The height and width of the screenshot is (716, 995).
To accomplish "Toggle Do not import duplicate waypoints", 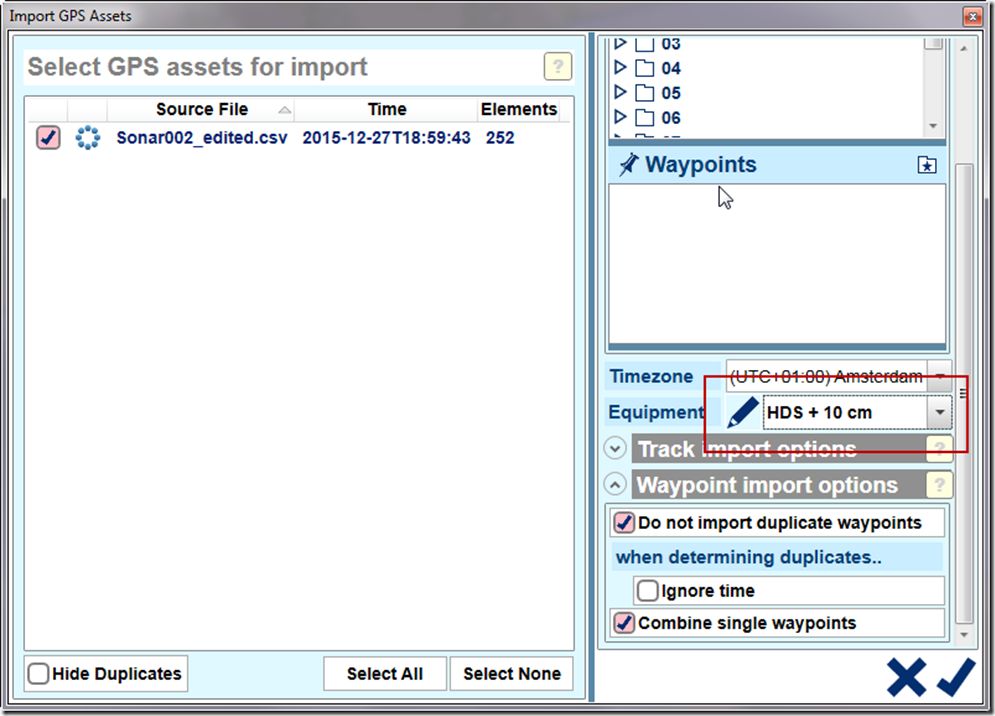I will (x=625, y=523).
